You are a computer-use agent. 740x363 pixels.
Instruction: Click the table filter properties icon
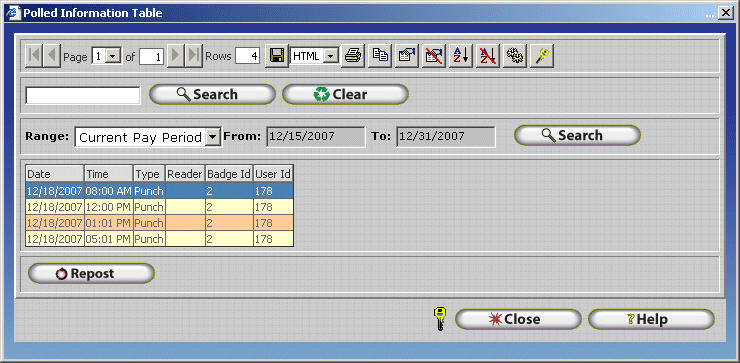pyautogui.click(x=407, y=56)
